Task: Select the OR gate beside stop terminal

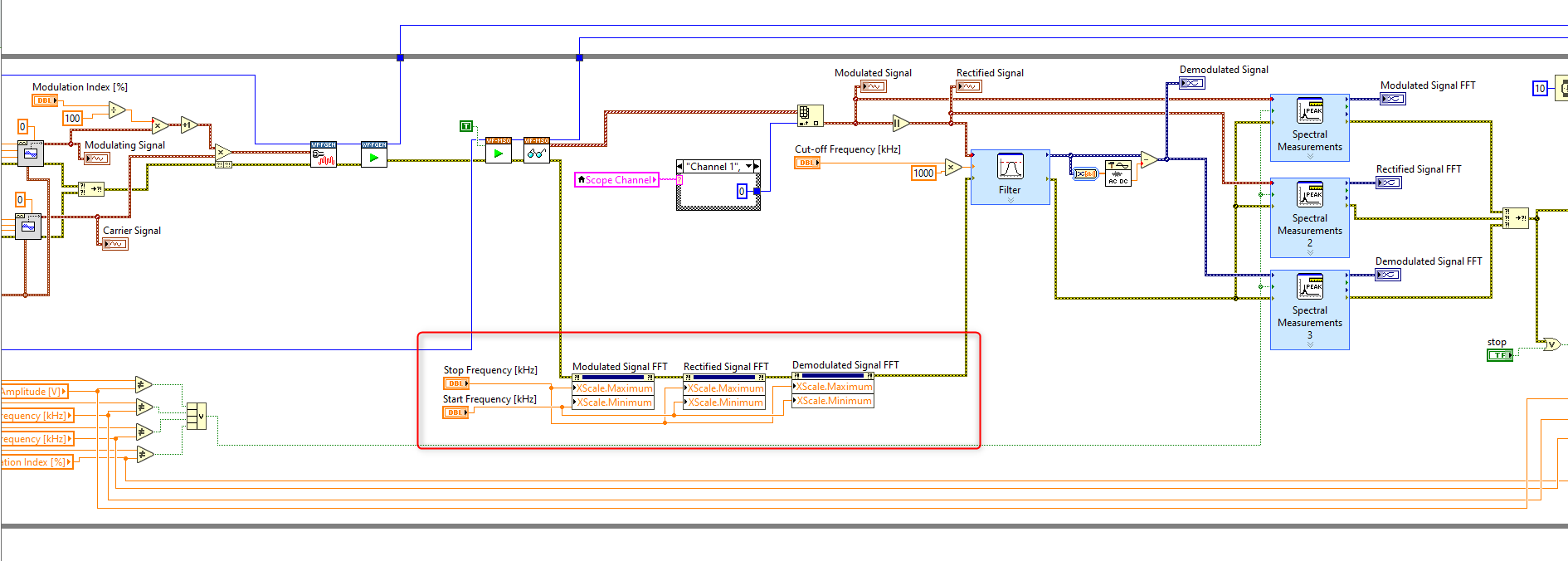Action: (x=1551, y=344)
